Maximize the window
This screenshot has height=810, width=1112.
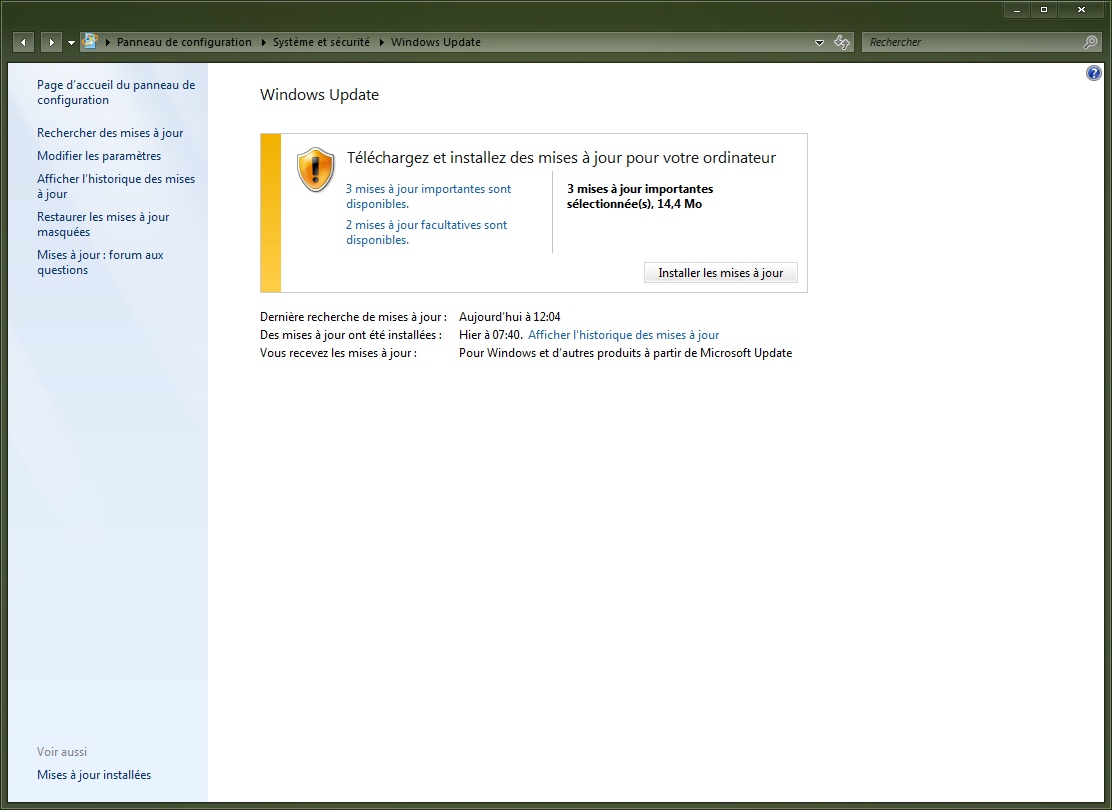pyautogui.click(x=1044, y=10)
